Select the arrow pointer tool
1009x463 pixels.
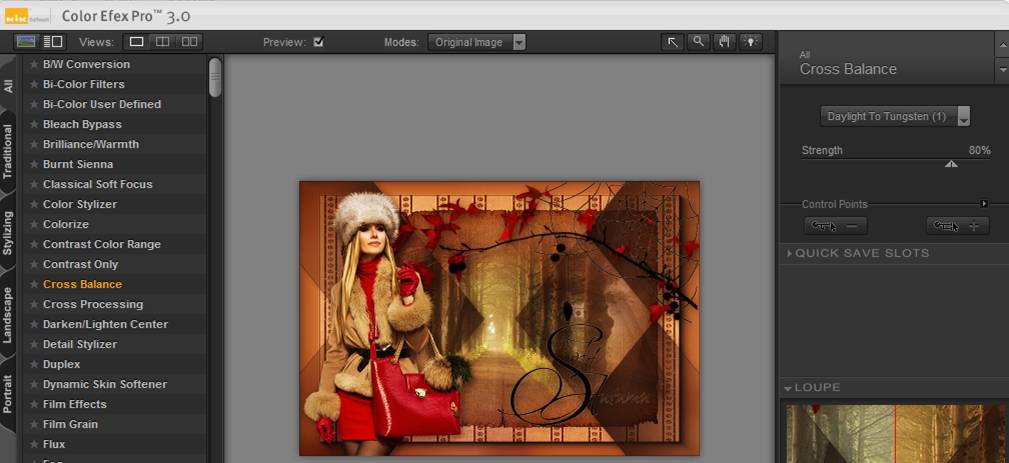click(x=673, y=42)
